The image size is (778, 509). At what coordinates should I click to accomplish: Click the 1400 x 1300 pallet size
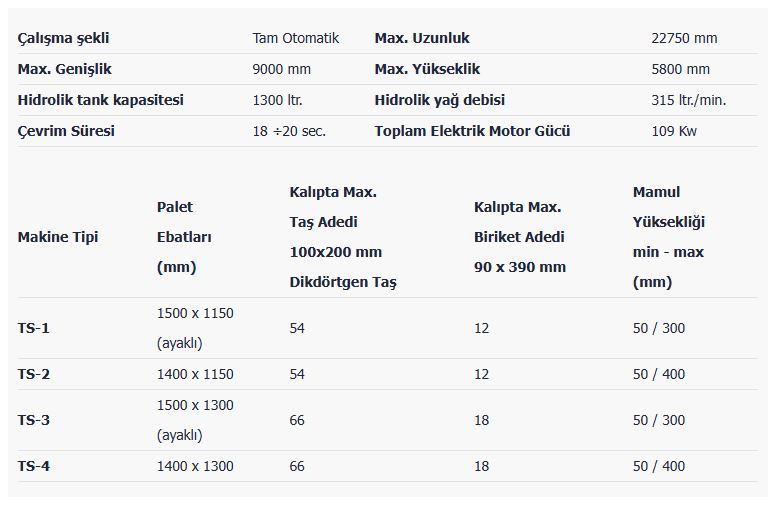coord(195,466)
